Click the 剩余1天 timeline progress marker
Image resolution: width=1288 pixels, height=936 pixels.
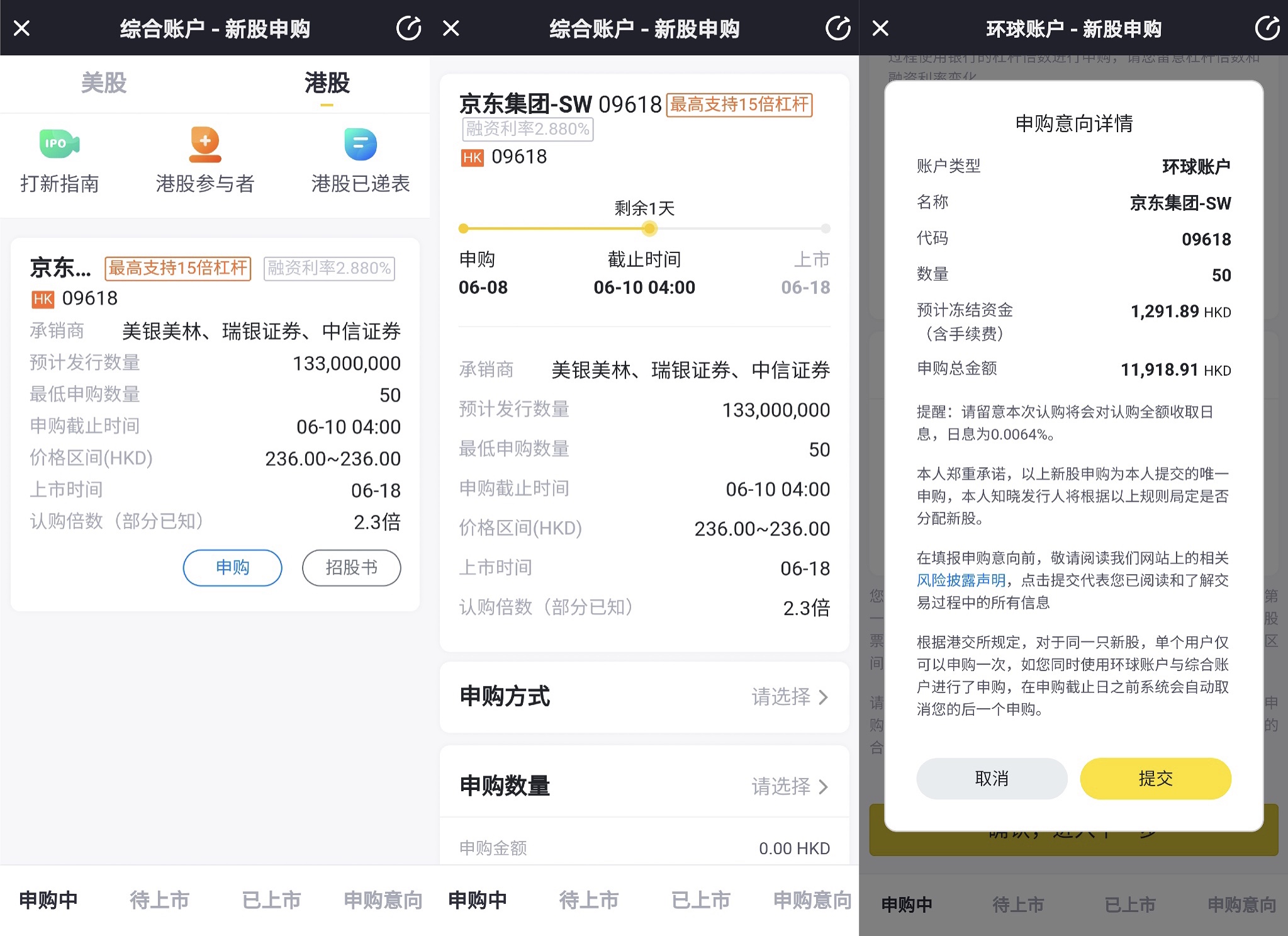tap(649, 228)
